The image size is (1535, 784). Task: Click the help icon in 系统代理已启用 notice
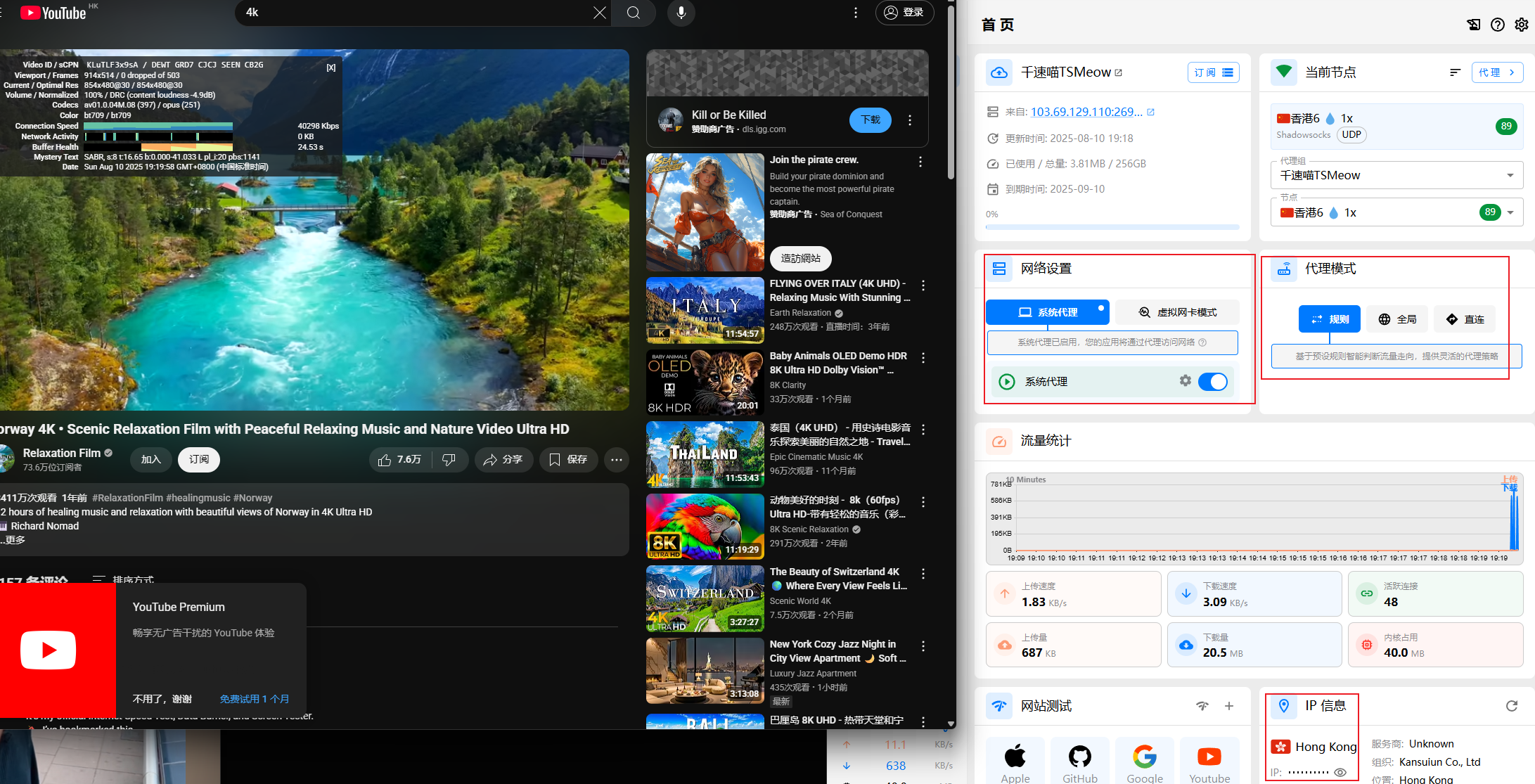pyautogui.click(x=1202, y=342)
